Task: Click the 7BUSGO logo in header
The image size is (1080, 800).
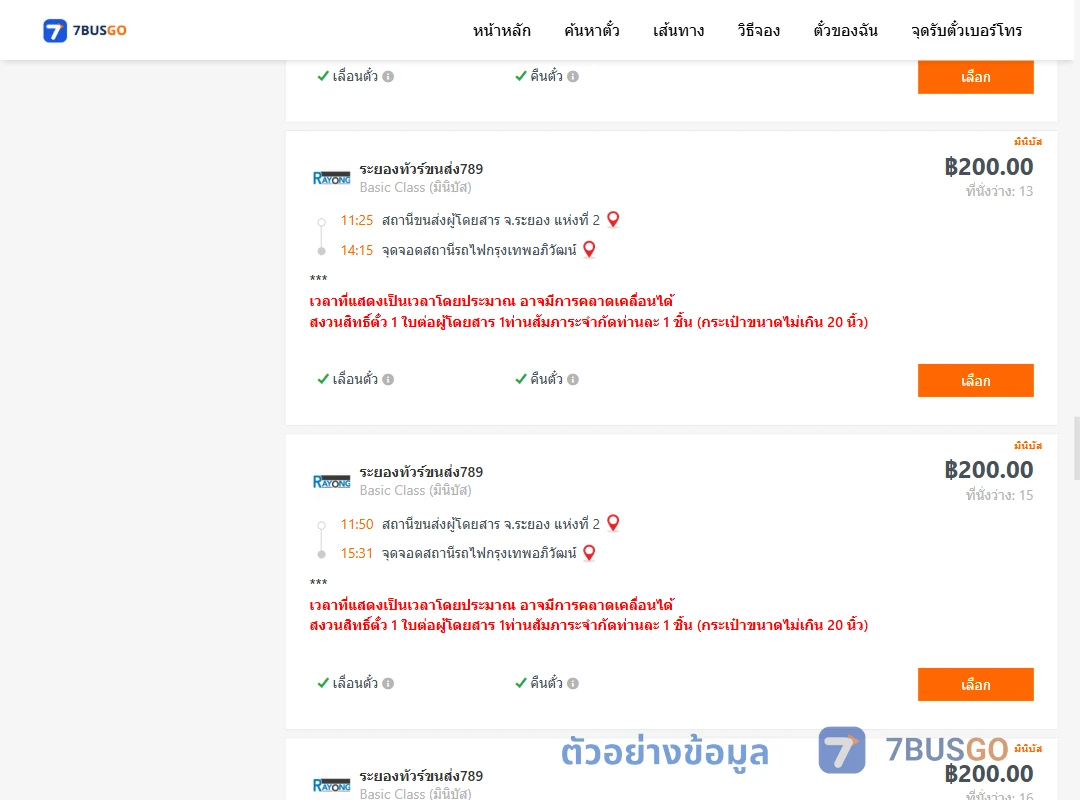Action: [x=85, y=30]
